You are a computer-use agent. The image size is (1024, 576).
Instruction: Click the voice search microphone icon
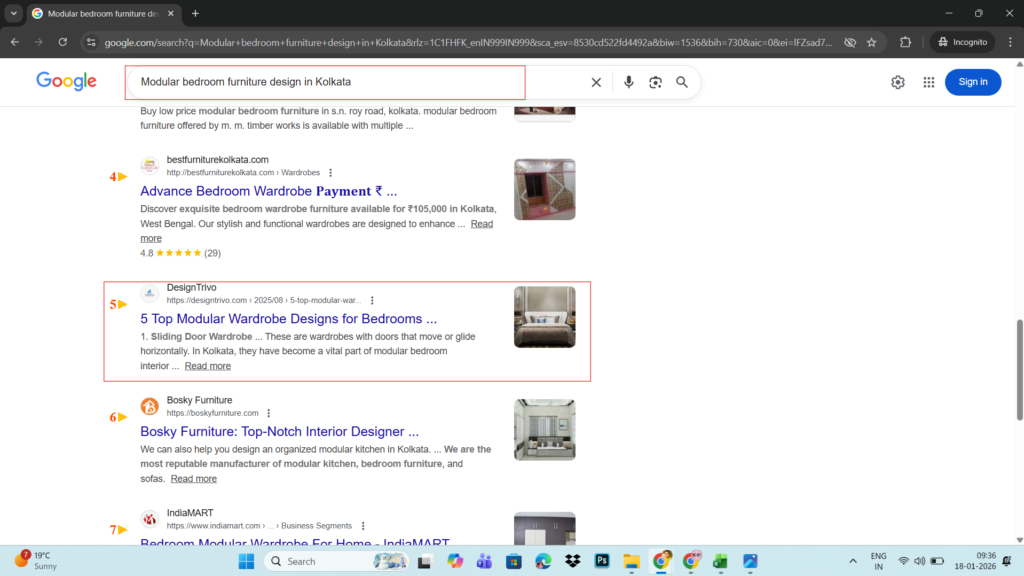coord(628,82)
